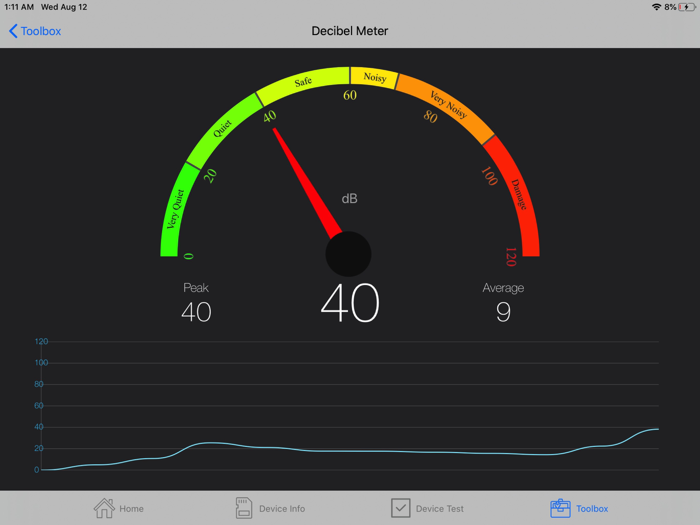Tap the chart axis label 100
The image size is (700, 525).
41,363
